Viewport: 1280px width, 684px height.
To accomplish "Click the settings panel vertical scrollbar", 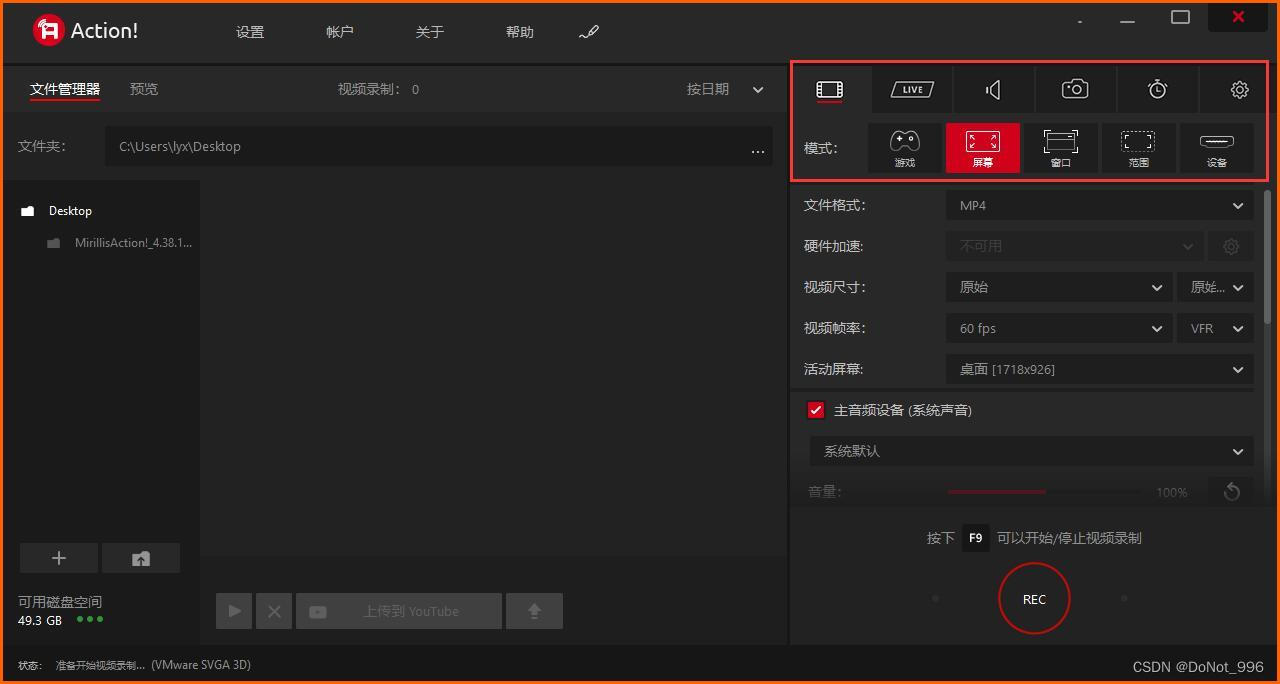I will 1269,257.
